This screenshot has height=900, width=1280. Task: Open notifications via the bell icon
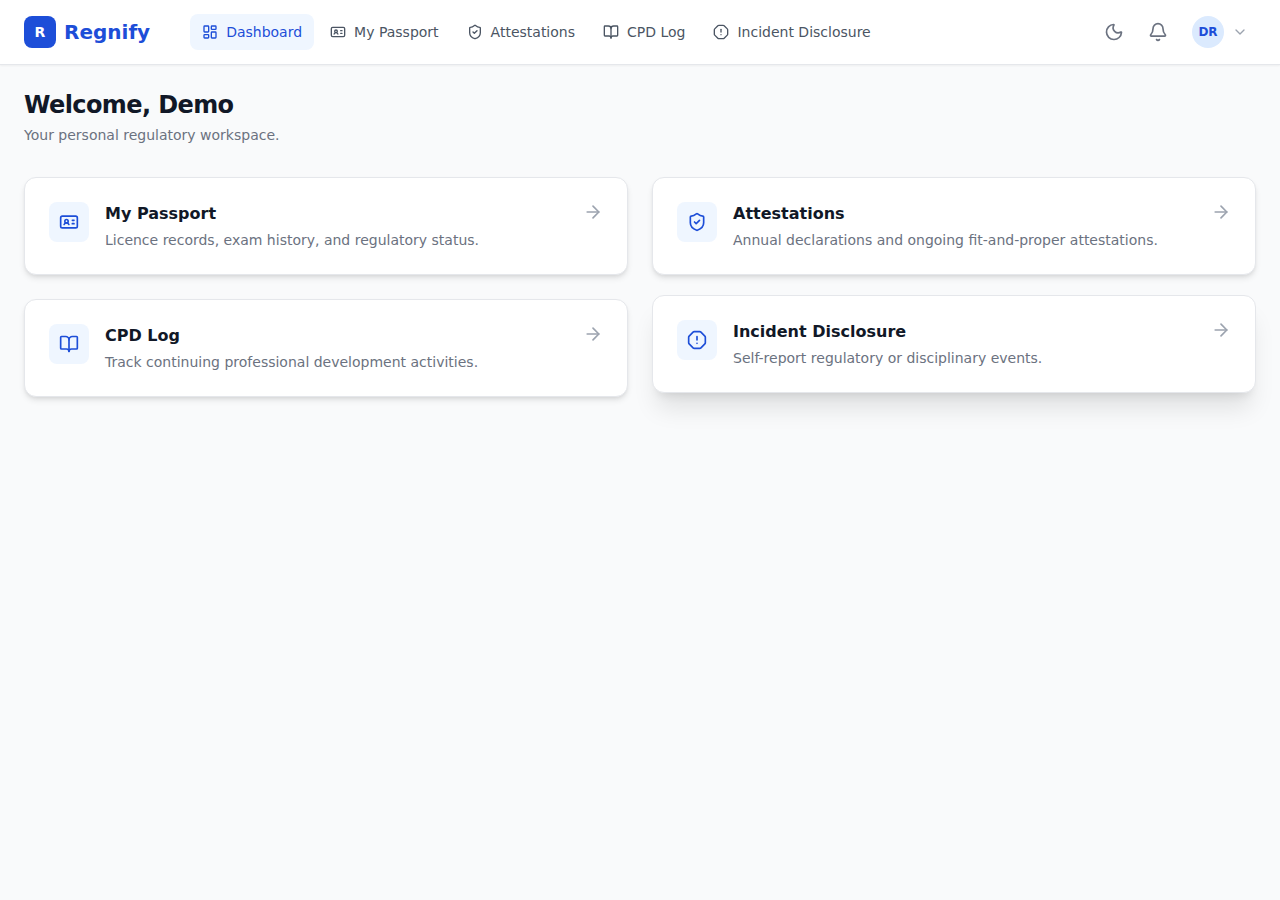pos(1158,32)
